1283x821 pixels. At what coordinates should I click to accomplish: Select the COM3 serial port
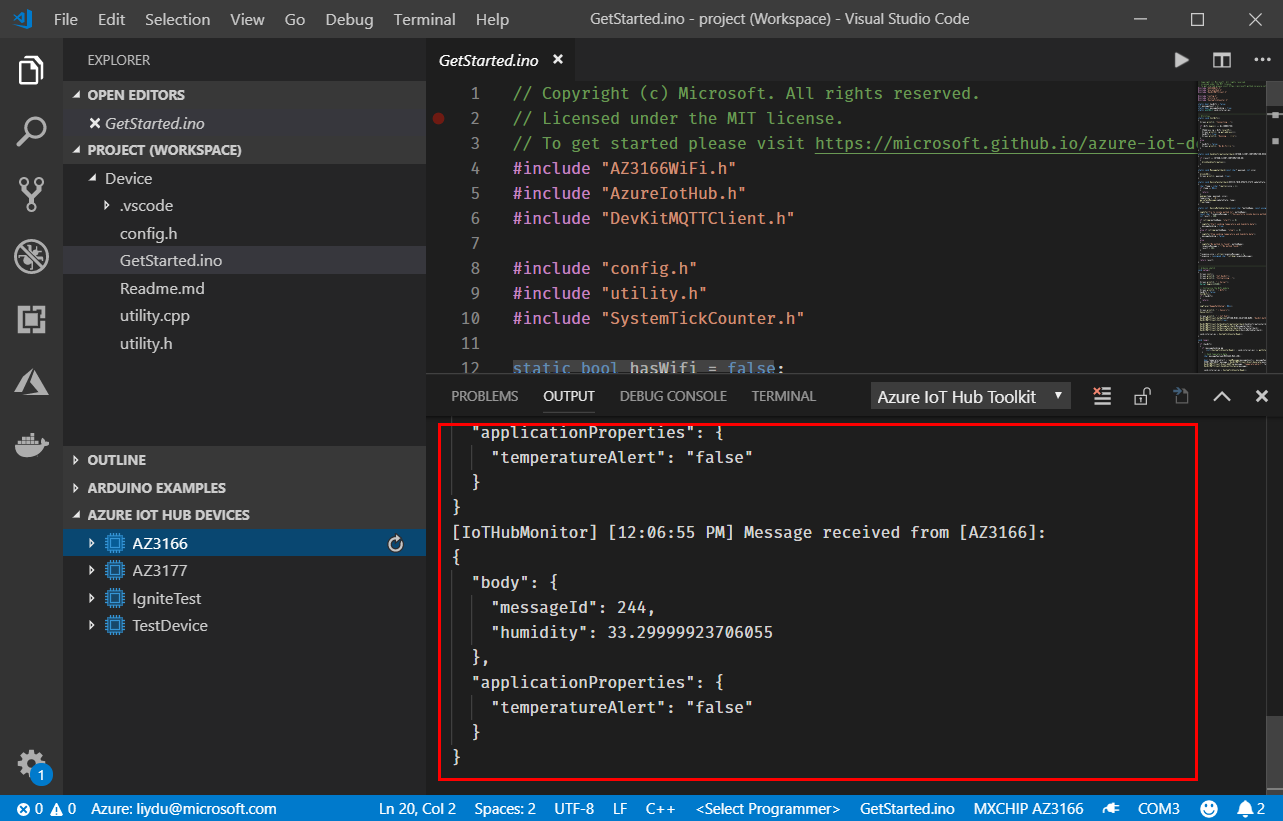[1159, 808]
